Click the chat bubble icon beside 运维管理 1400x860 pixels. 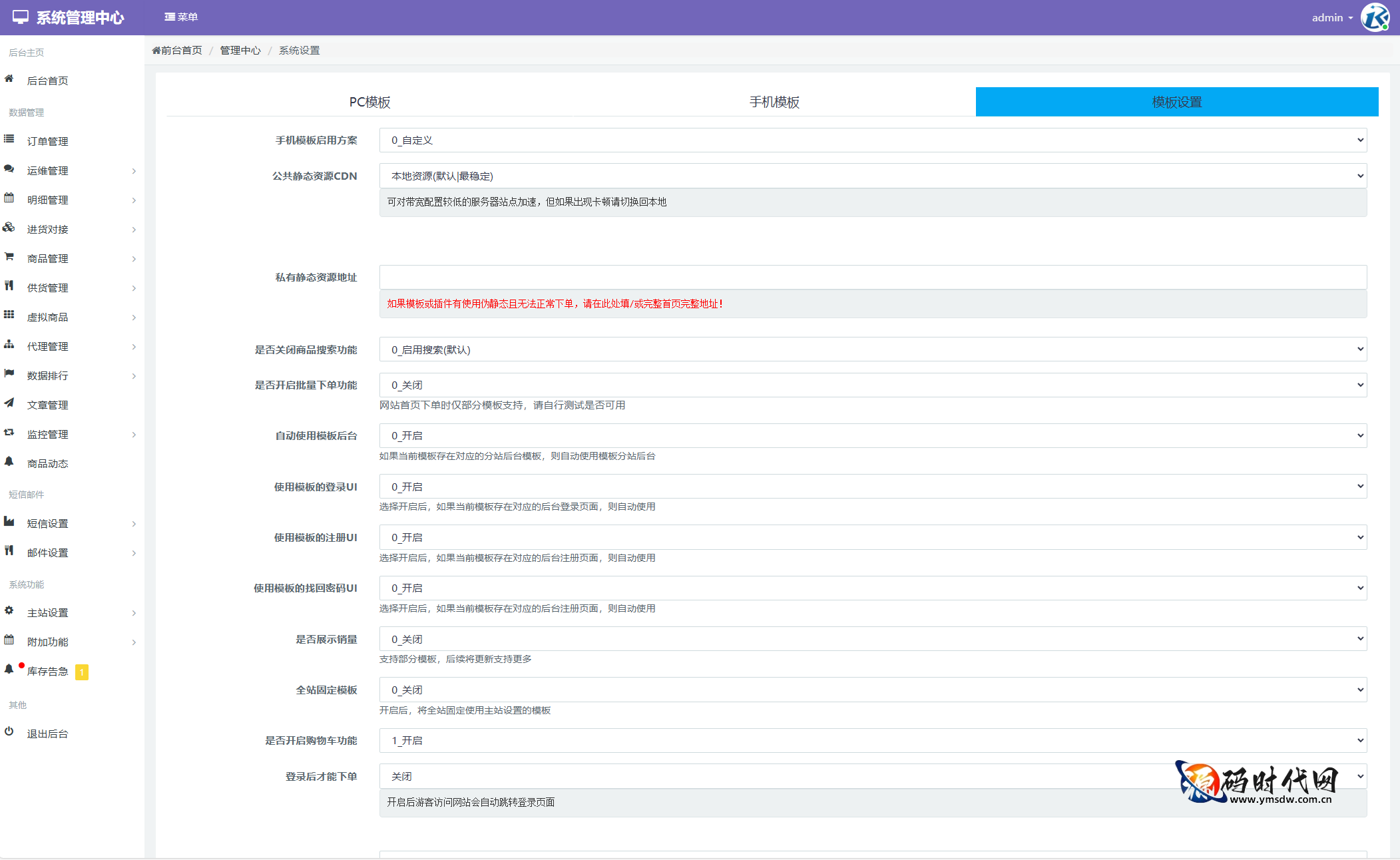[x=9, y=169]
